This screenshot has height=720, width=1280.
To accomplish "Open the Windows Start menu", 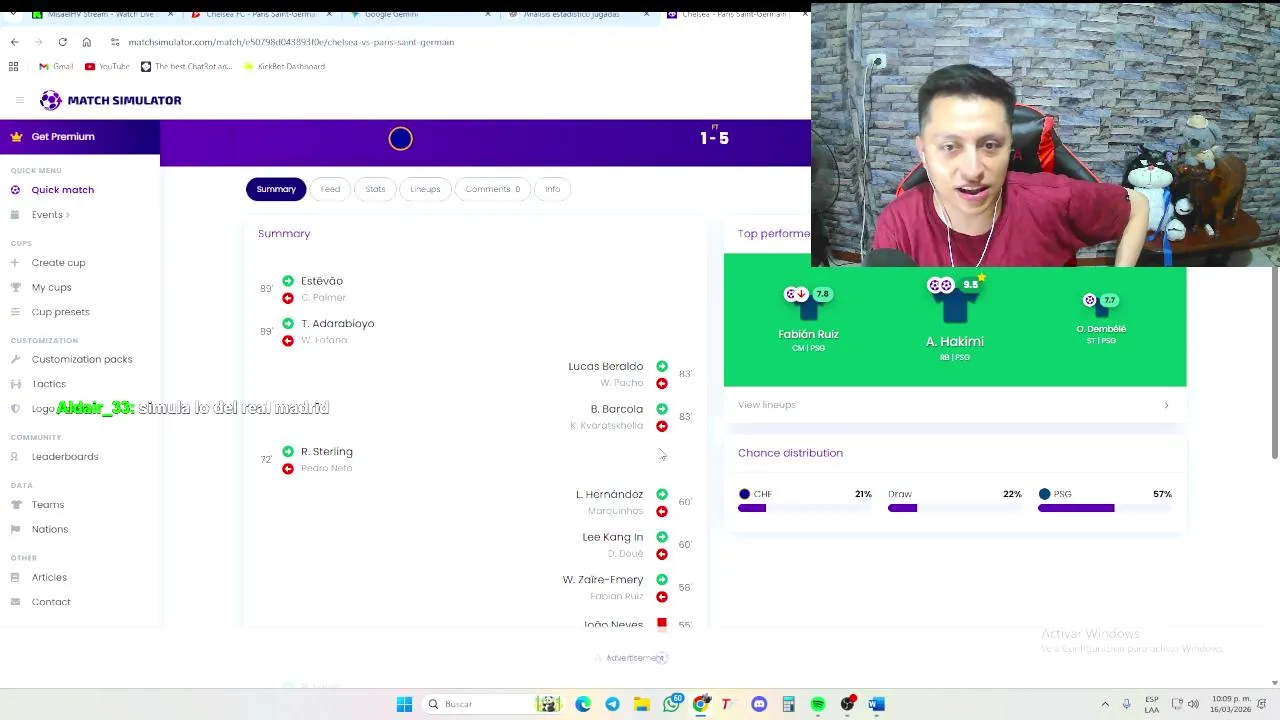I will 404,704.
